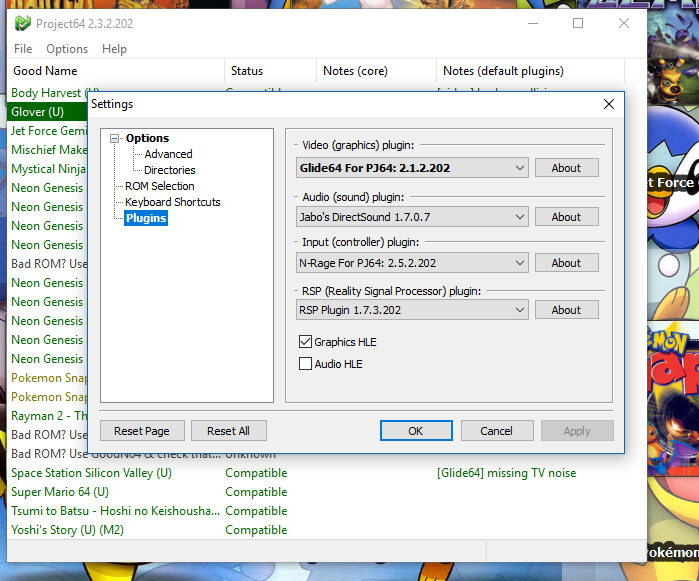
Task: Select Jet Force Gemini ROM row
Action: [47, 131]
